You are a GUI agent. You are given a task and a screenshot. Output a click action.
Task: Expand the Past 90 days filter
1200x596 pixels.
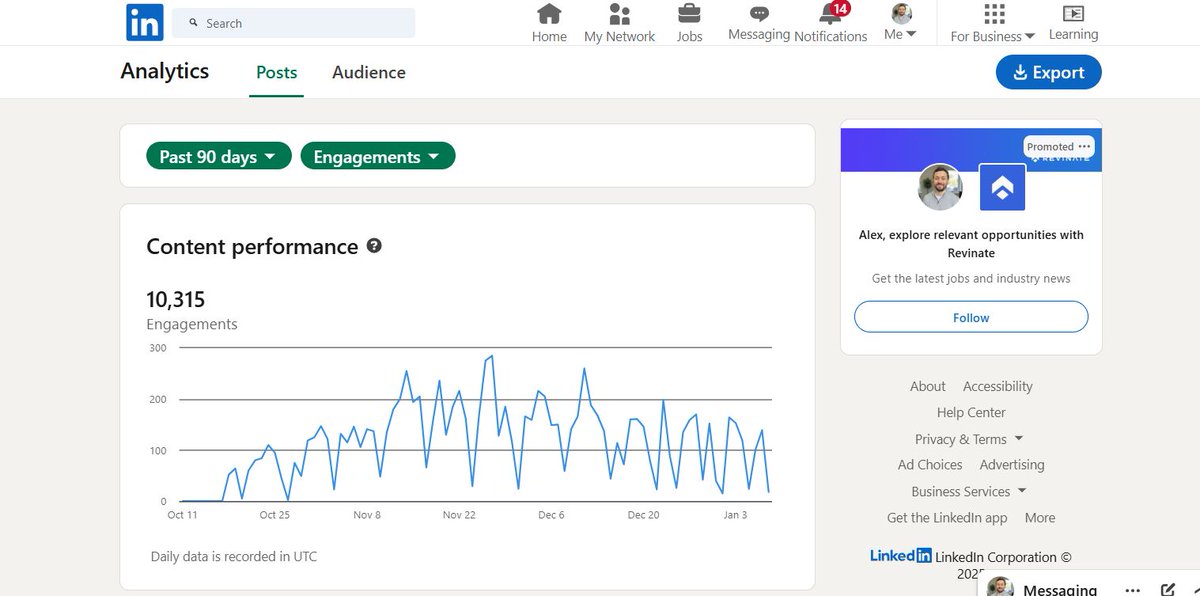(x=218, y=156)
